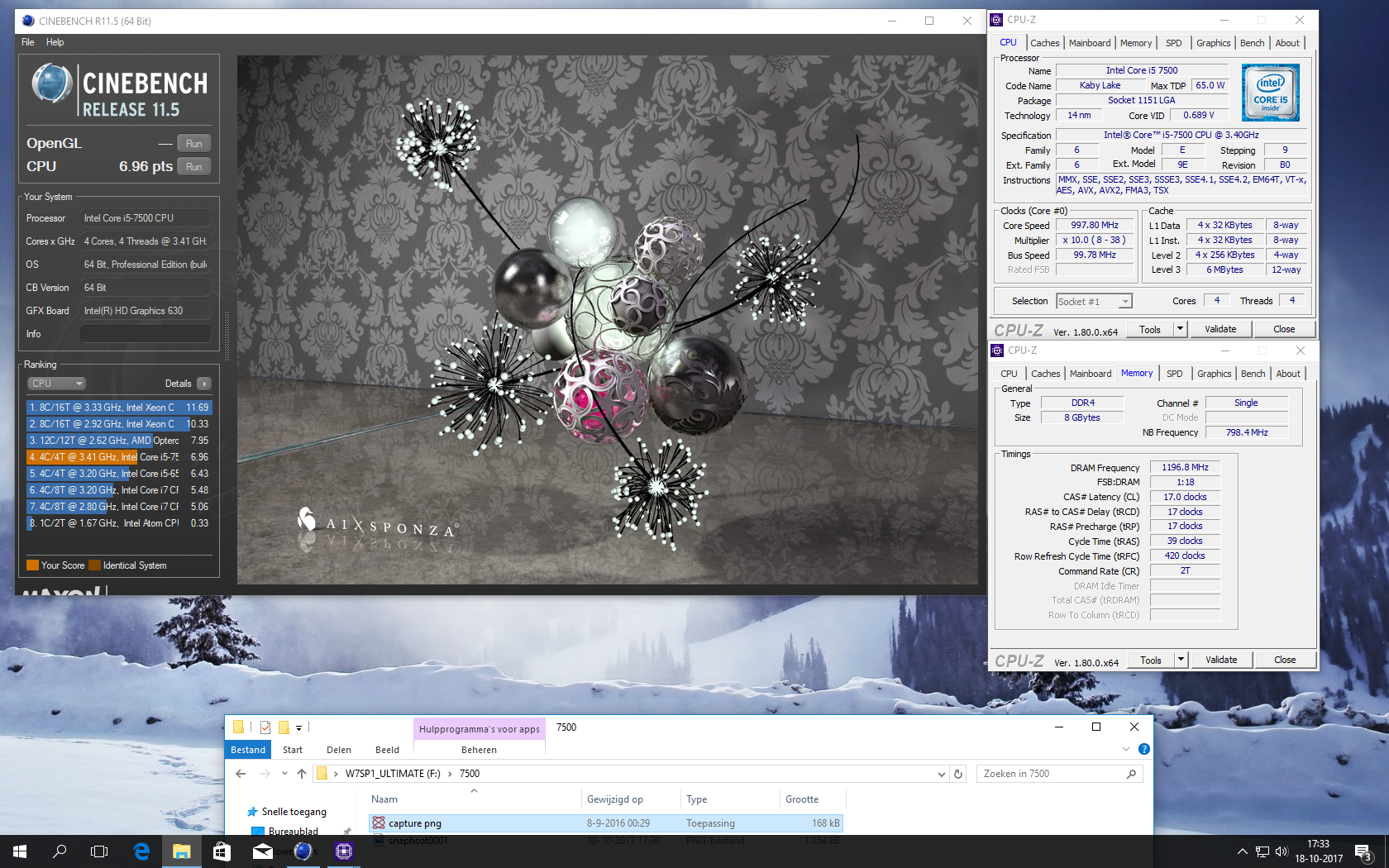Image resolution: width=1389 pixels, height=868 pixels.
Task: Click the Info input field in Cinebench
Action: (x=145, y=334)
